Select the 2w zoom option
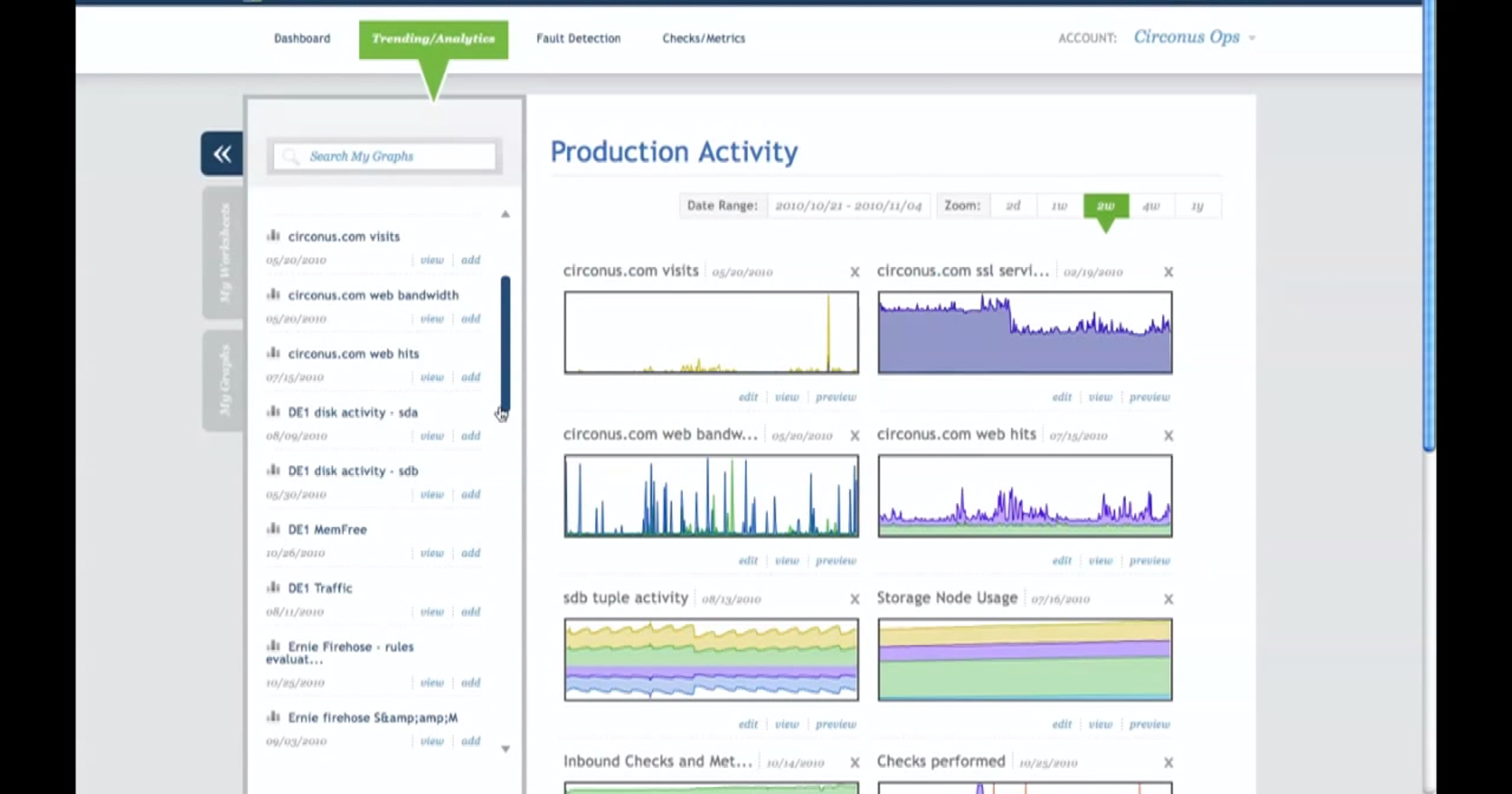The image size is (1512, 794). tap(1106, 206)
